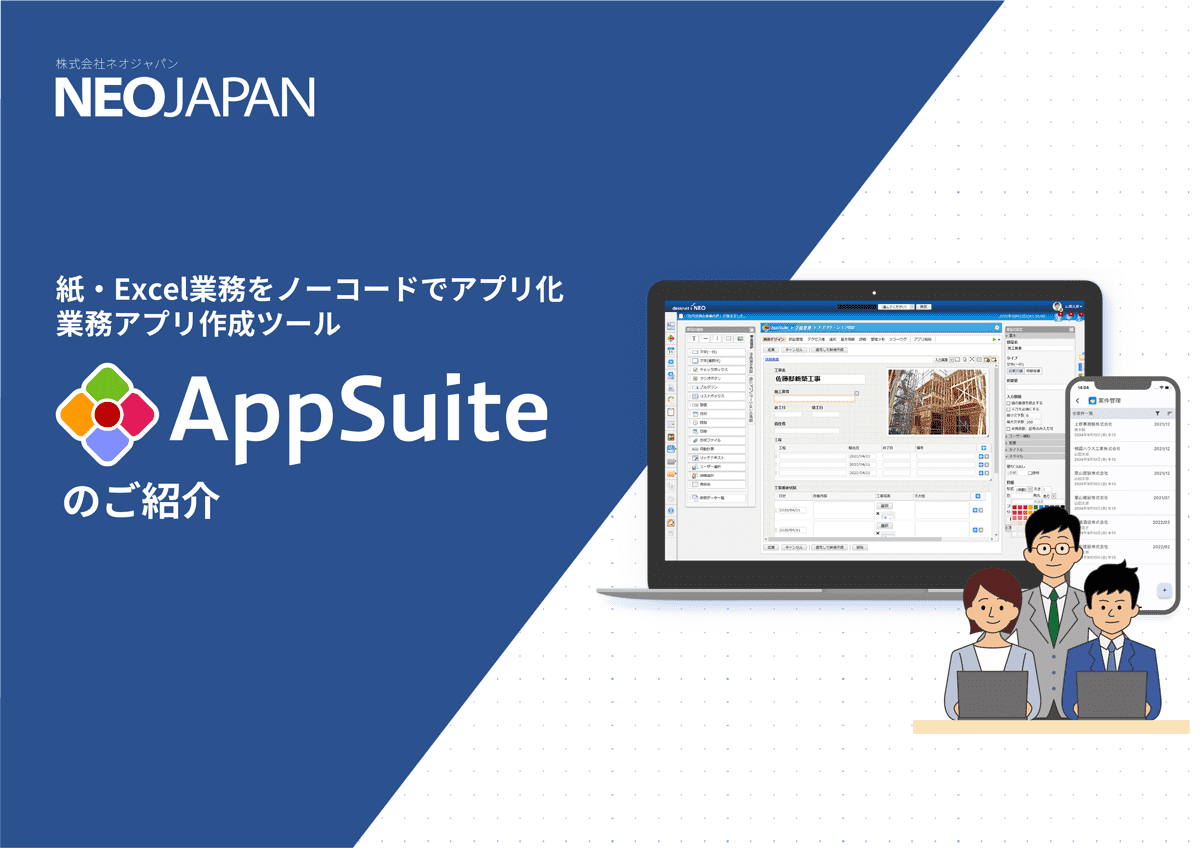Switch to the 画面デザイン tab
1200x848 pixels.
774,339
